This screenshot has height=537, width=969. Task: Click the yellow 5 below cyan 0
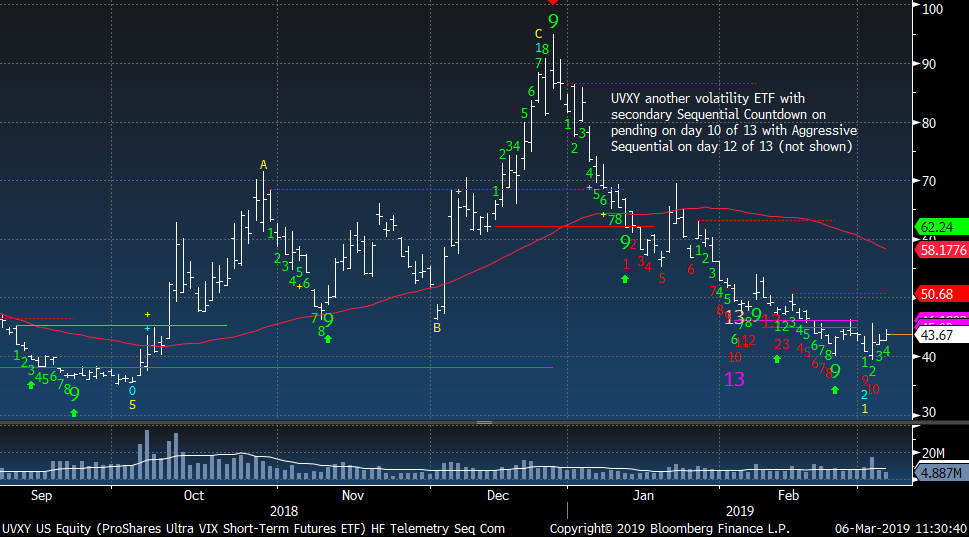[x=132, y=405]
